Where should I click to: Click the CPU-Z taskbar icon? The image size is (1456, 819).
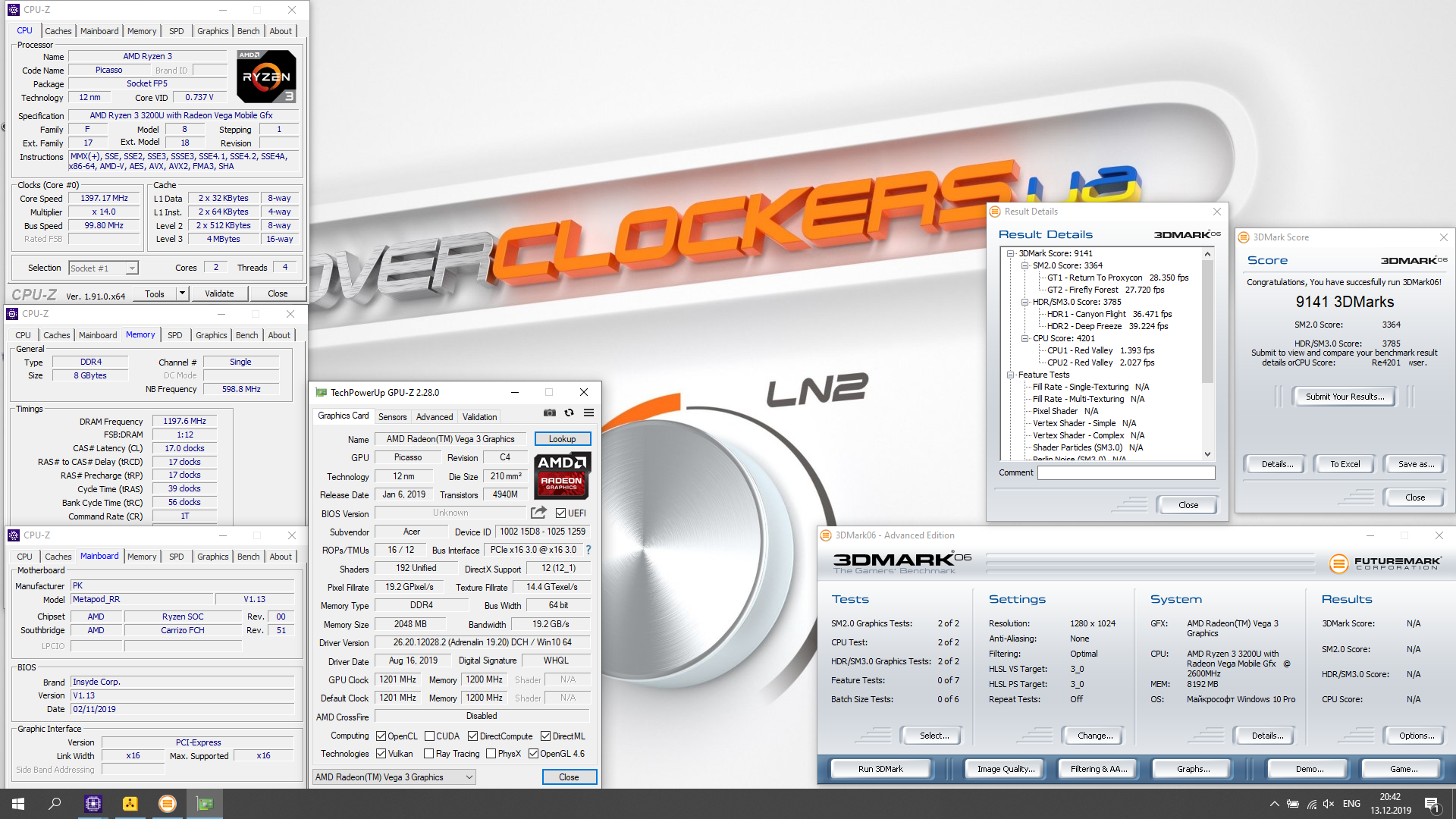pyautogui.click(x=93, y=804)
